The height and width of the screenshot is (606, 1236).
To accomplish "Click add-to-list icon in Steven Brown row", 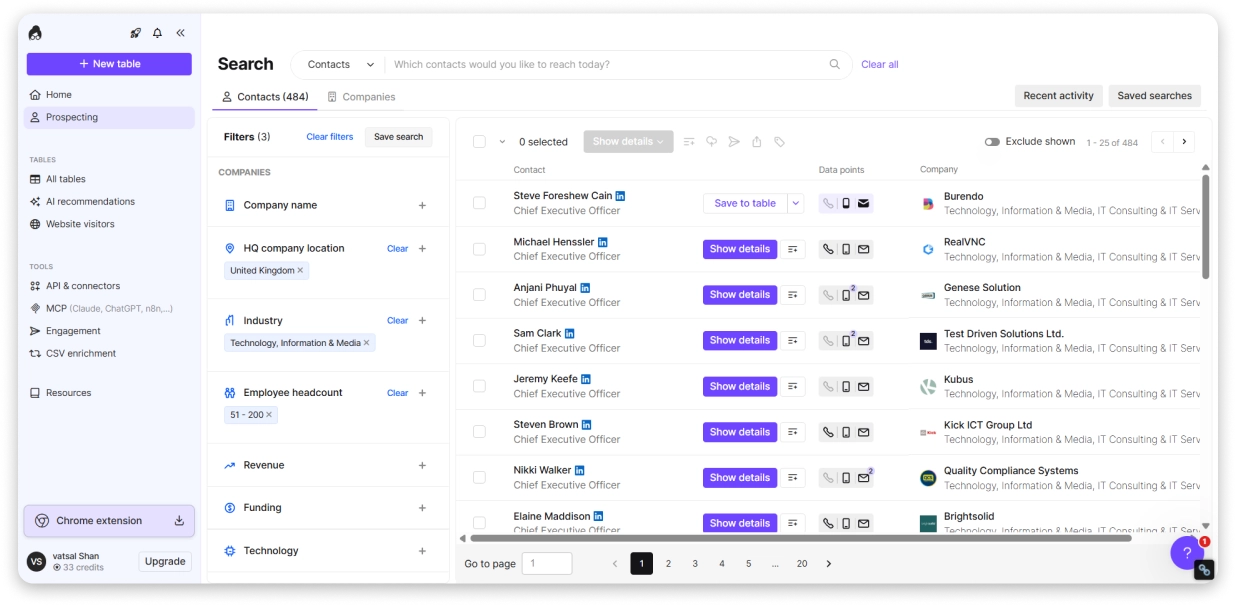I will coord(793,432).
